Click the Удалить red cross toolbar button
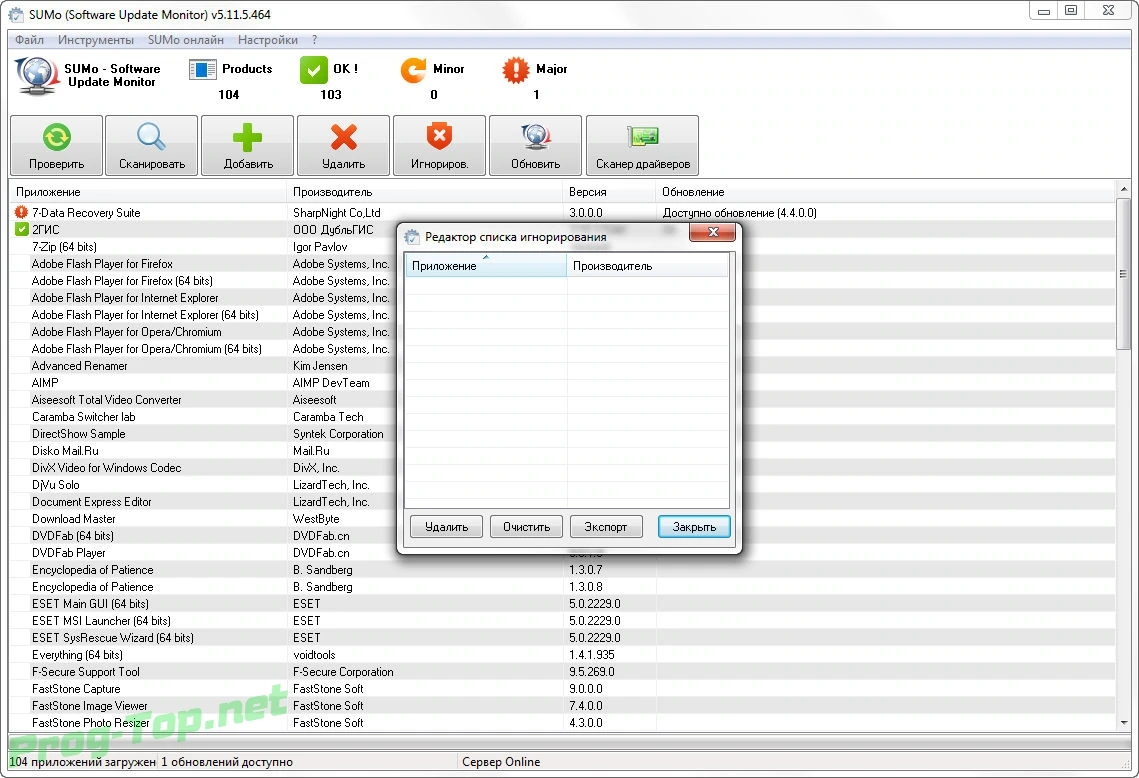This screenshot has width=1139, height=778. pyautogui.click(x=344, y=145)
